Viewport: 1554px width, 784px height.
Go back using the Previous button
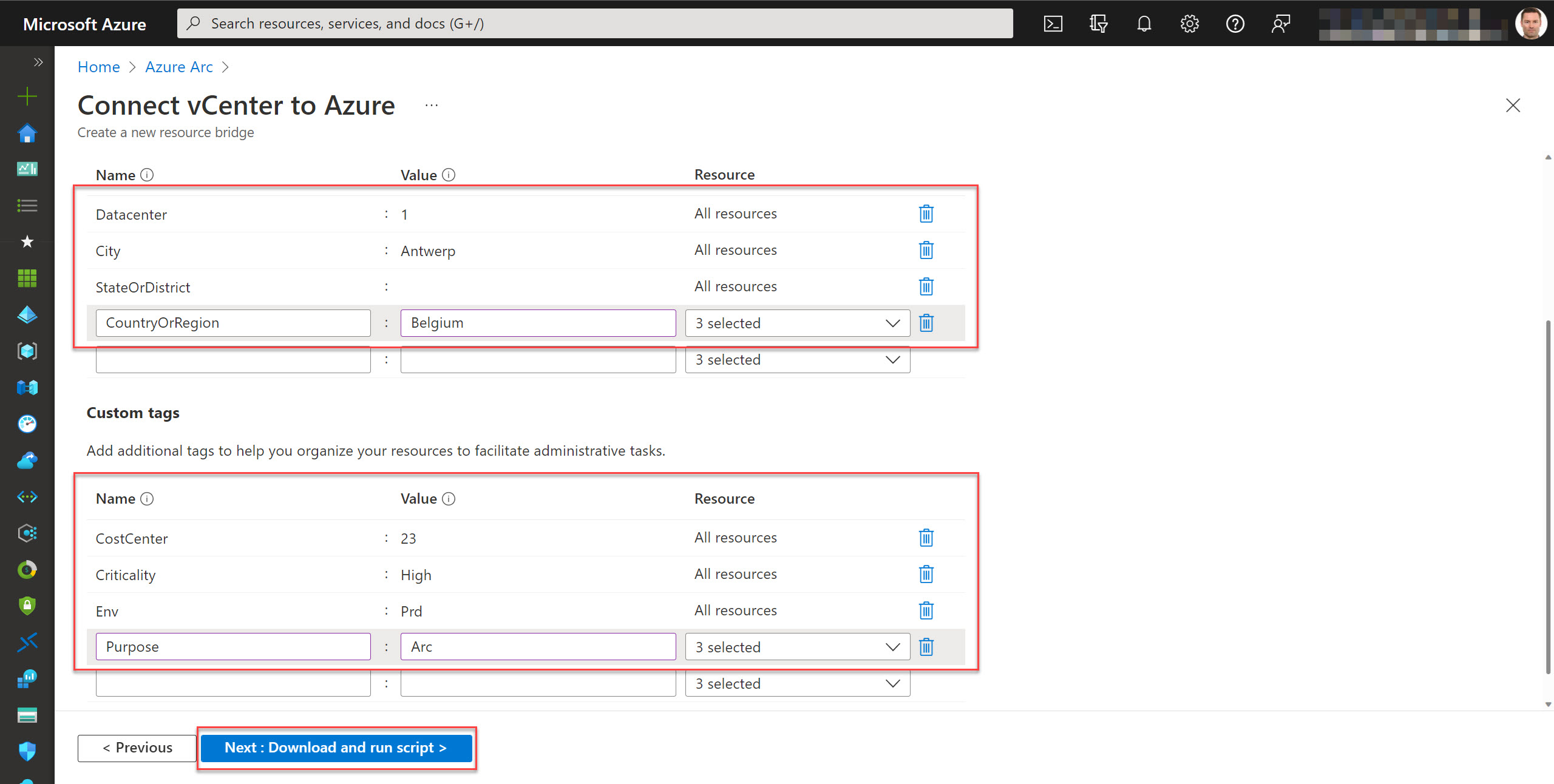(x=137, y=748)
